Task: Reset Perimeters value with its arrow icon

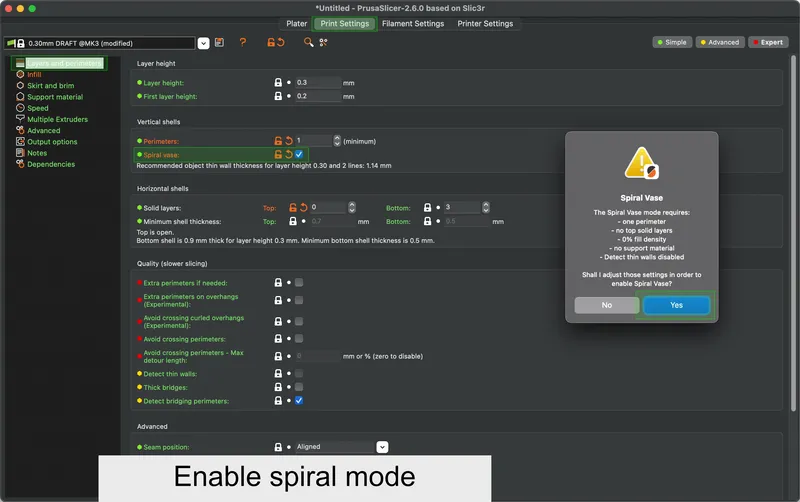Action: (x=289, y=141)
